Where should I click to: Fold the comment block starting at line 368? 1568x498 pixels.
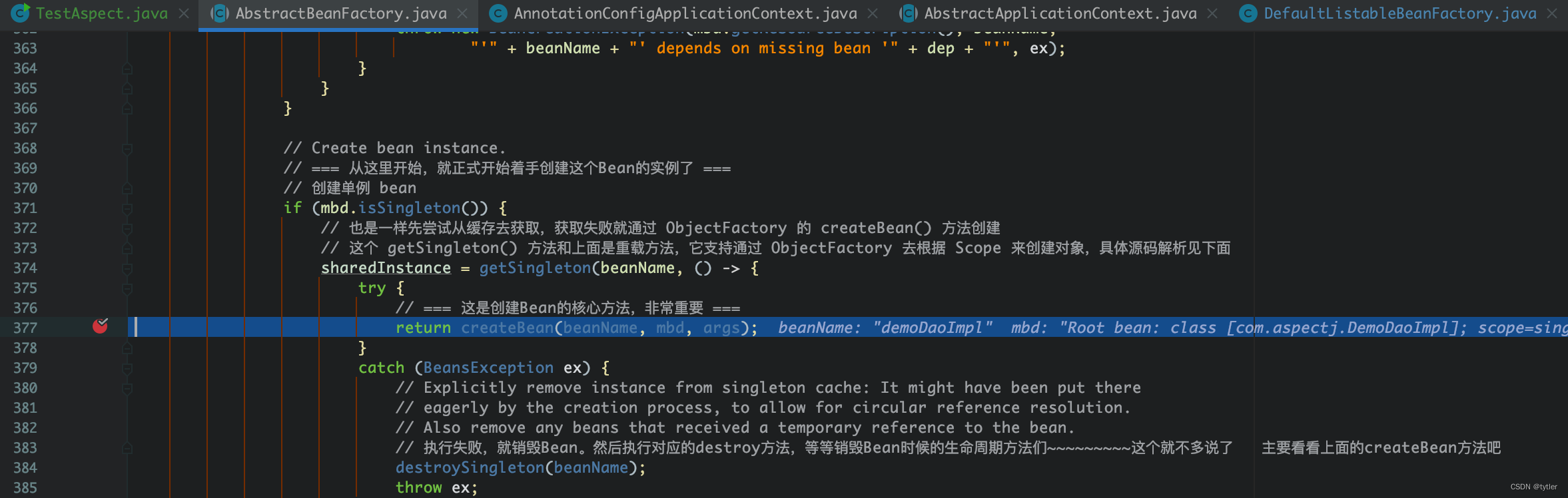(x=127, y=148)
